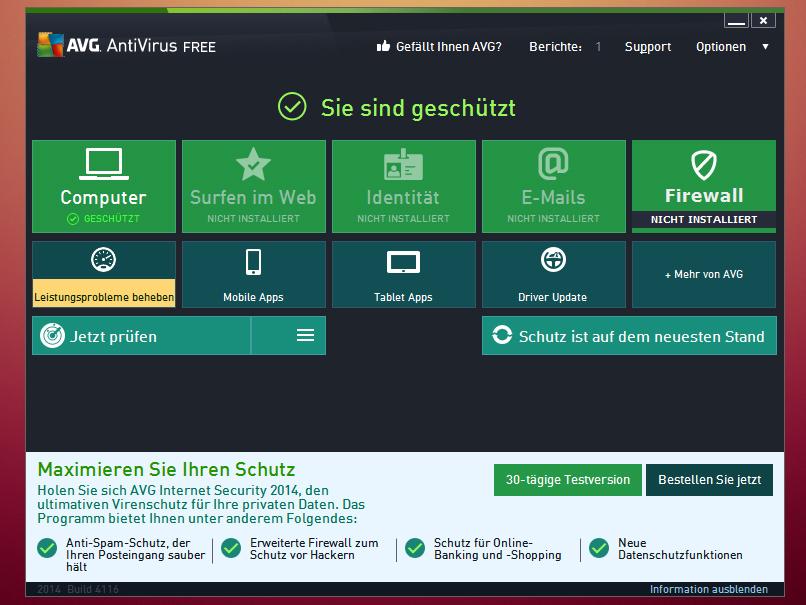This screenshot has width=806, height=605.
Task: Open the Optionen menu
Action: point(721,47)
